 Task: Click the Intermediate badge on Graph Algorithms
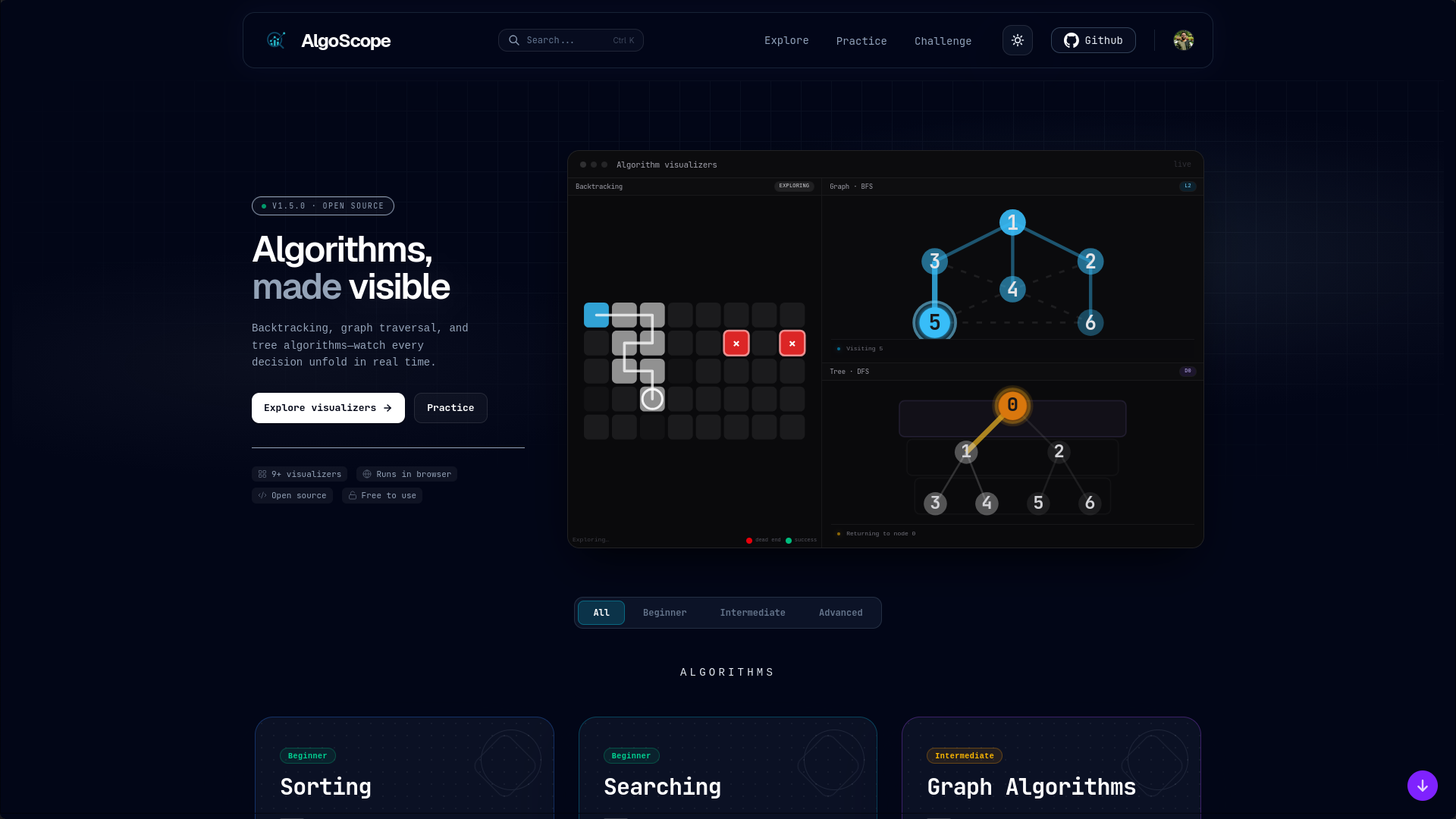(x=964, y=756)
